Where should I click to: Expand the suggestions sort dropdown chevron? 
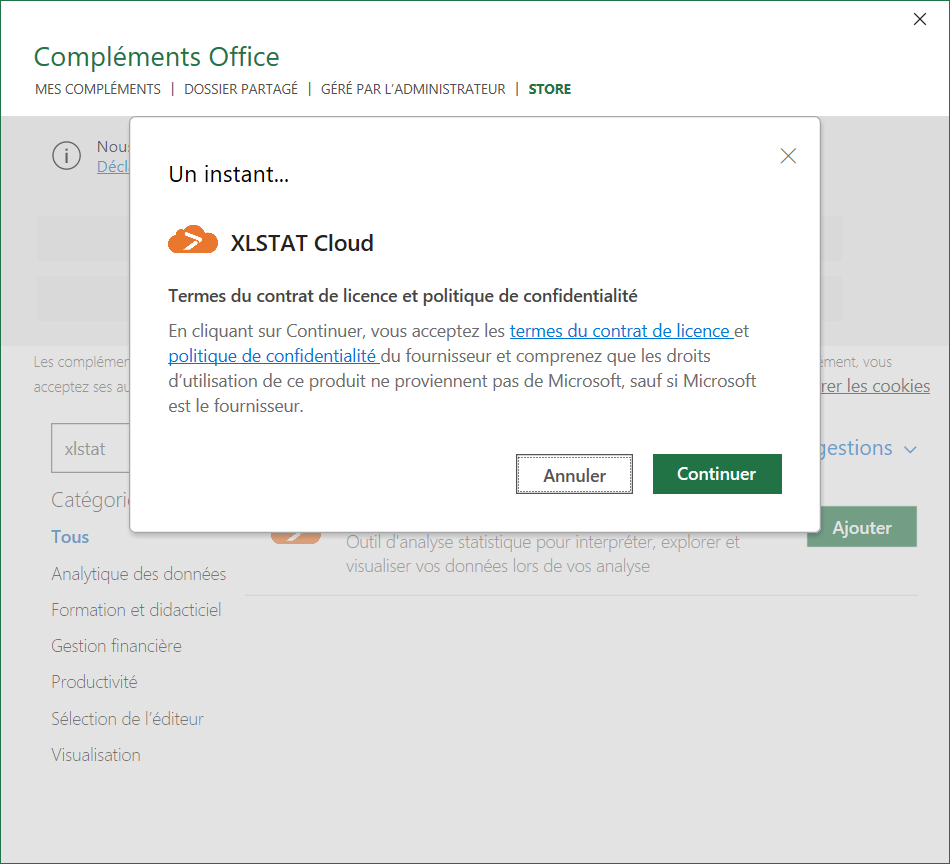[x=910, y=450]
